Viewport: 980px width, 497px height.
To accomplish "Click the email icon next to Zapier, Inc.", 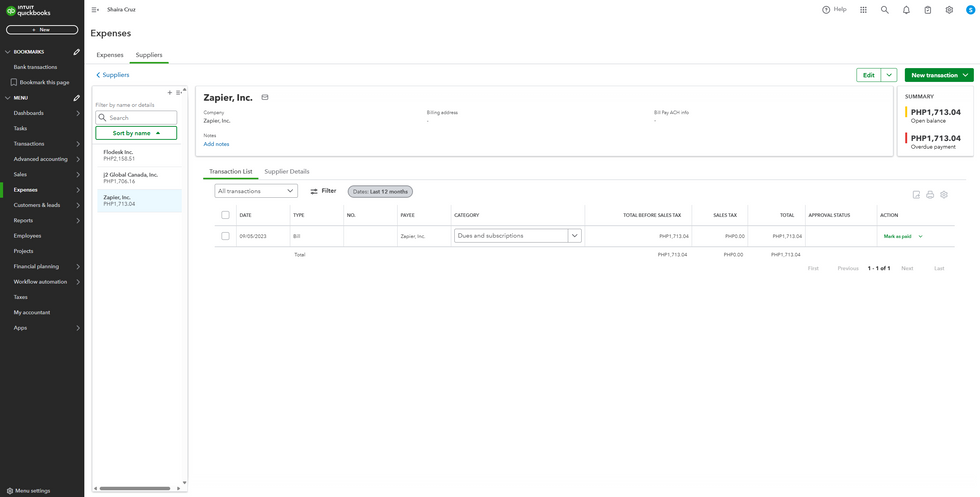I will 265,98.
